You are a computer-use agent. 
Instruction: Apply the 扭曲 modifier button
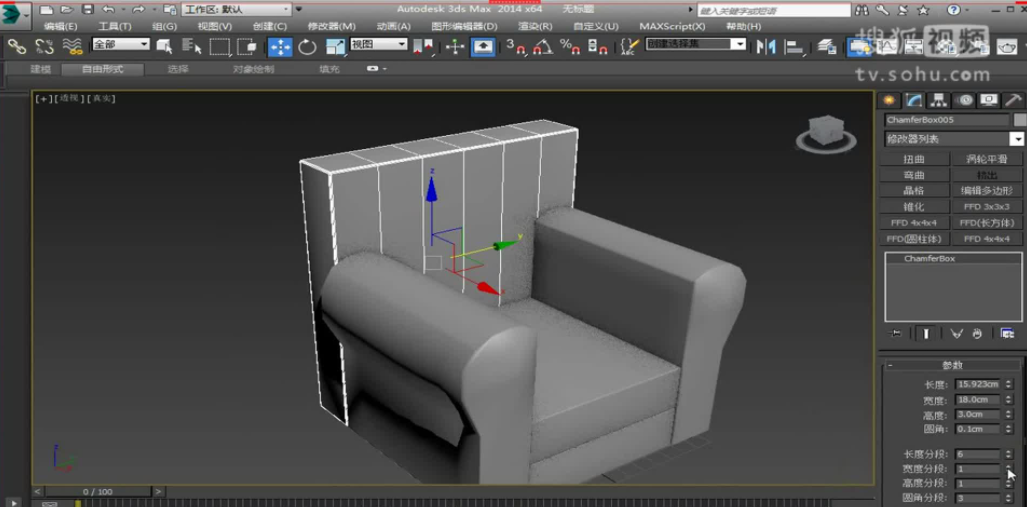tap(914, 159)
